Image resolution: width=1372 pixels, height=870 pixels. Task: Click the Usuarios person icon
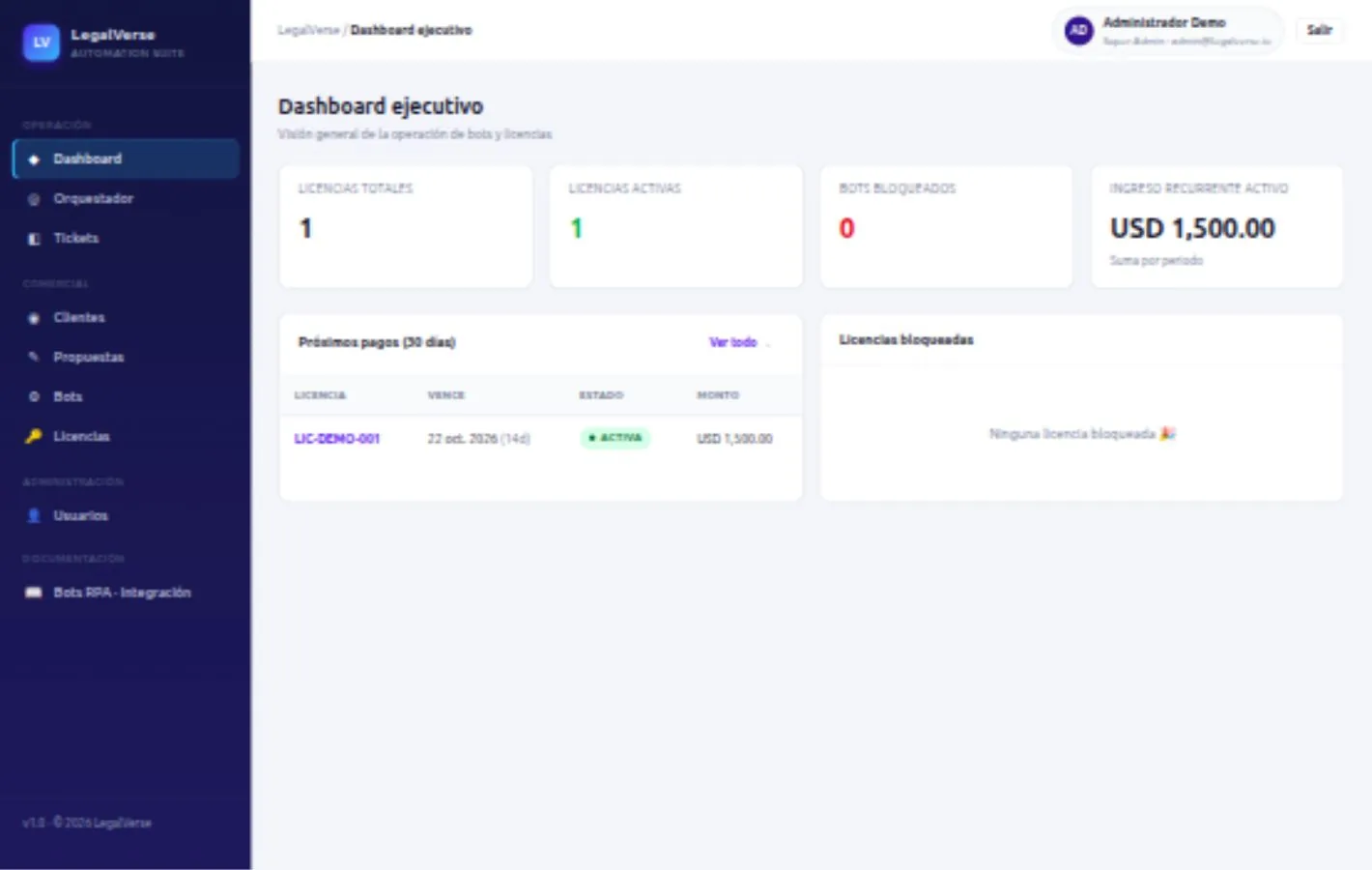pyautogui.click(x=34, y=516)
